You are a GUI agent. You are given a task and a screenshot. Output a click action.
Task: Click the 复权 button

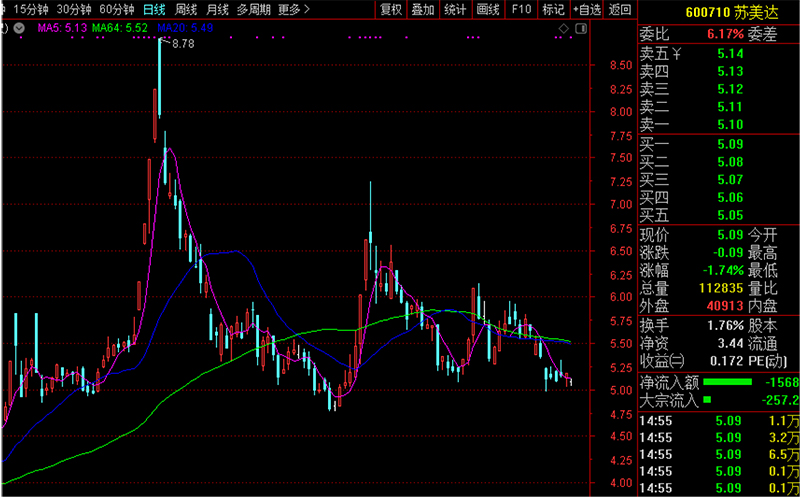coord(392,9)
